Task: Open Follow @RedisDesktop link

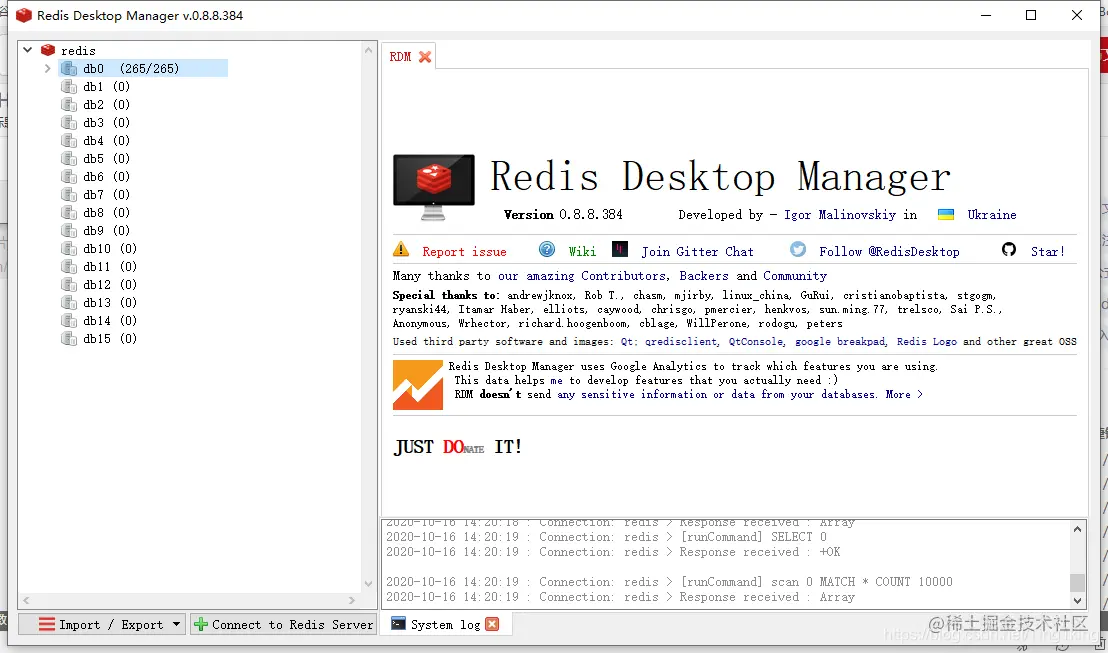Action: (889, 252)
